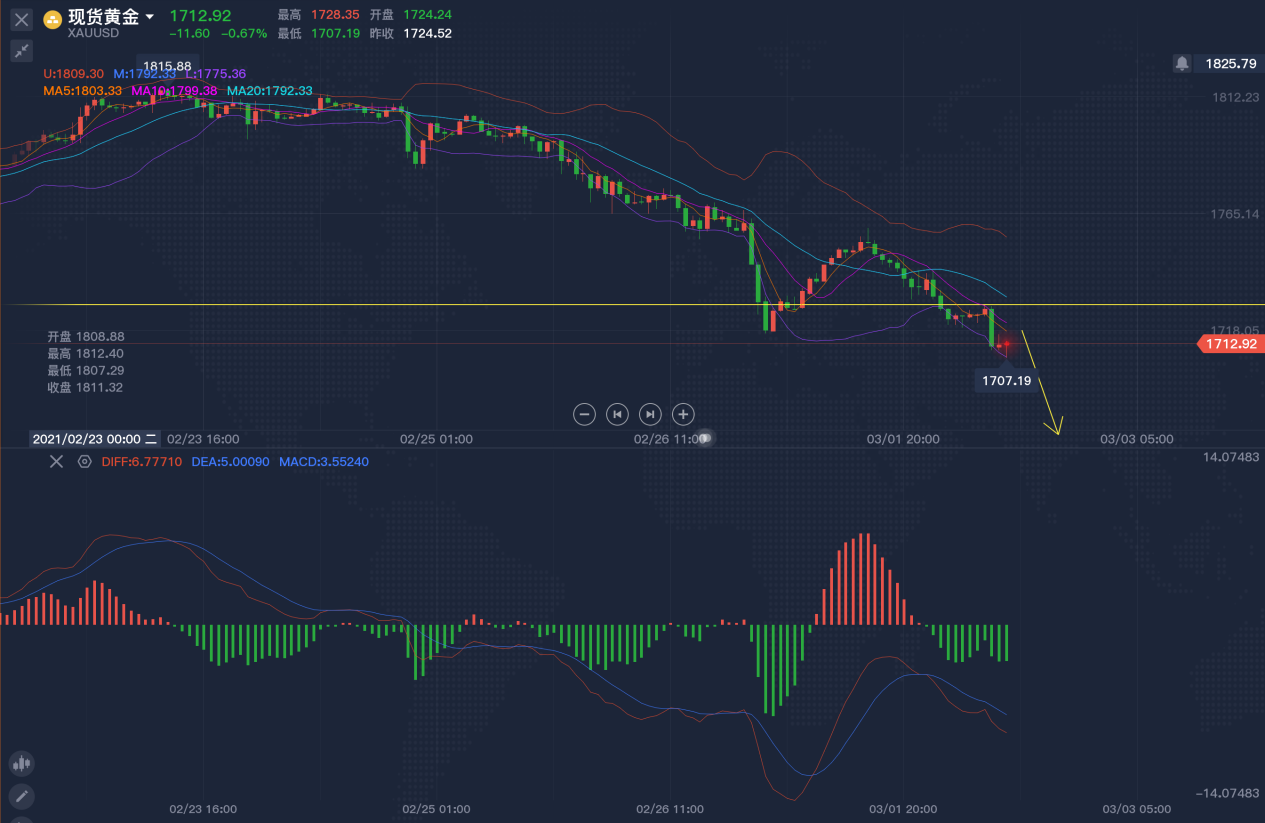Jump to the first candle with skip-back

pyautogui.click(x=618, y=414)
